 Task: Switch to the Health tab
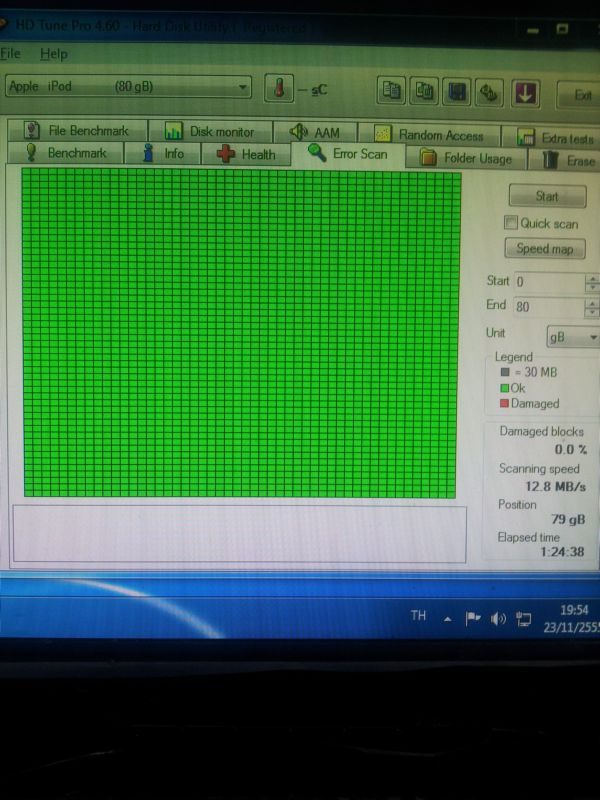click(246, 154)
